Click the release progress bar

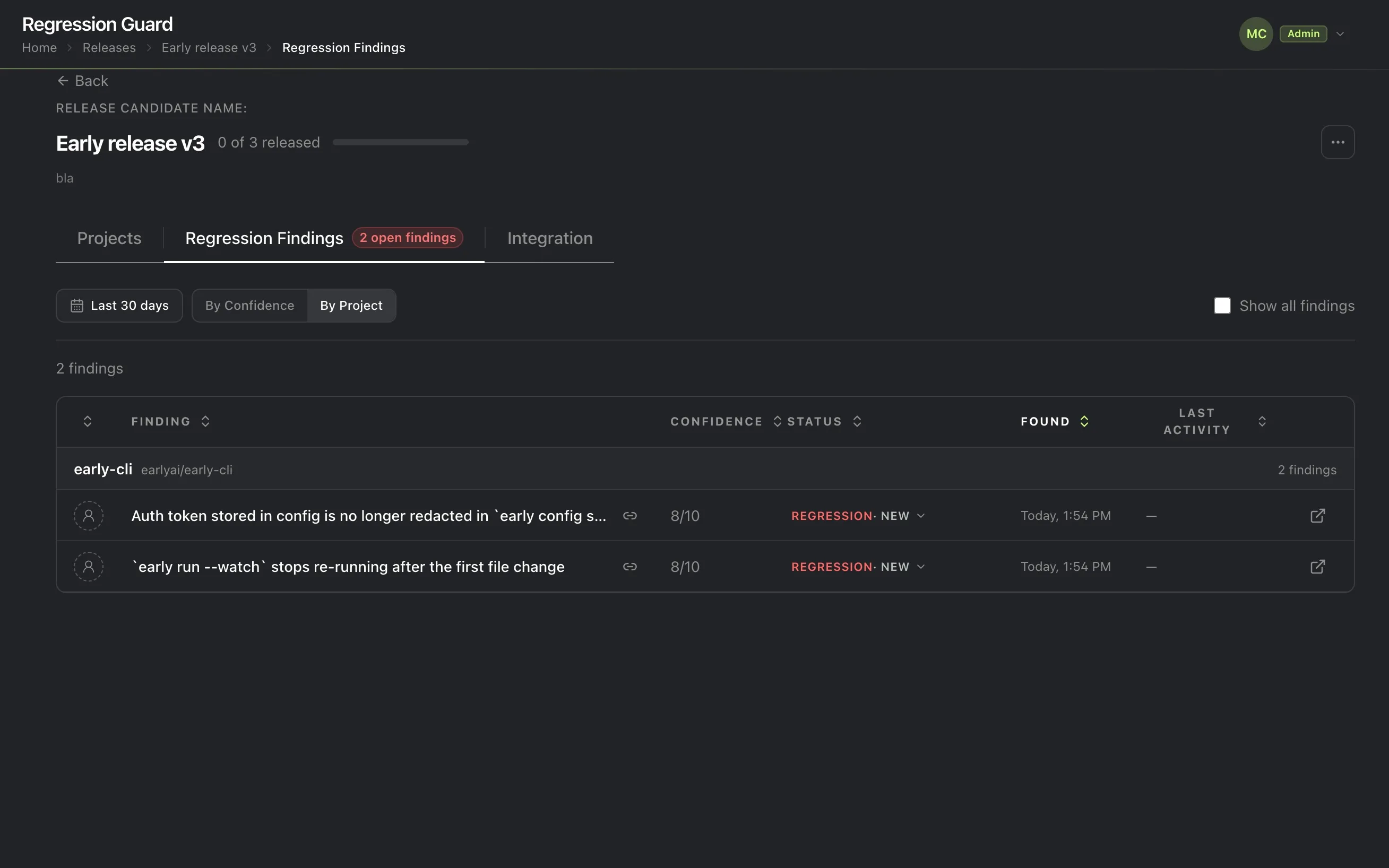point(401,142)
